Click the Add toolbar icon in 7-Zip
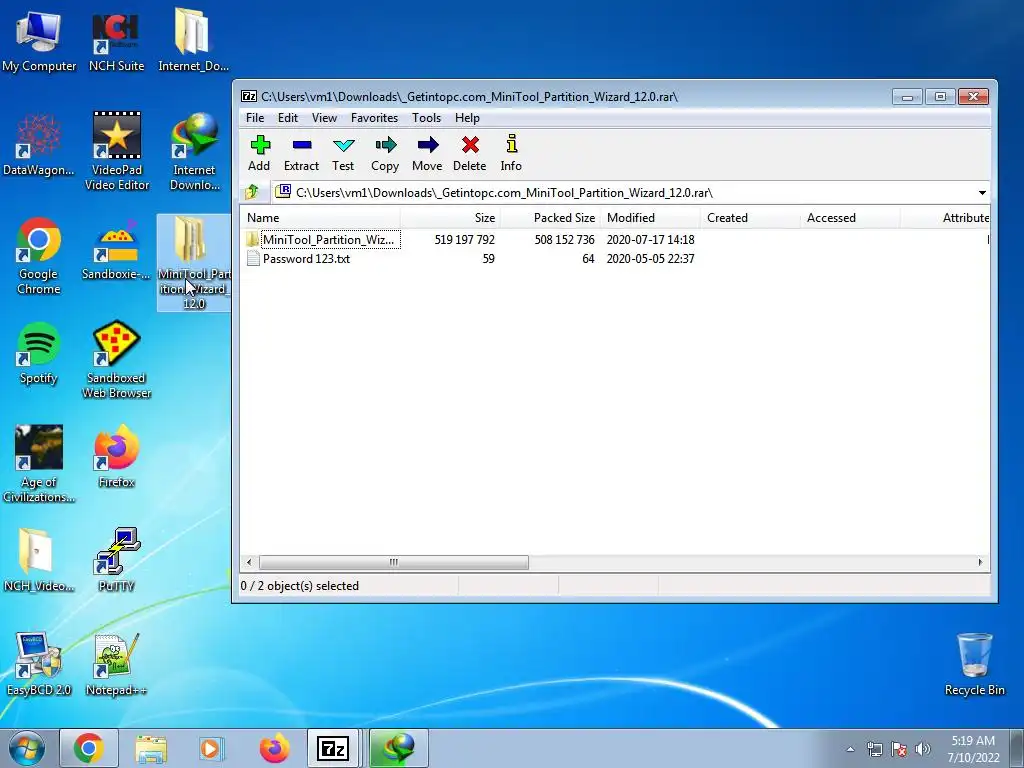The height and width of the screenshot is (768, 1024). pyautogui.click(x=259, y=153)
